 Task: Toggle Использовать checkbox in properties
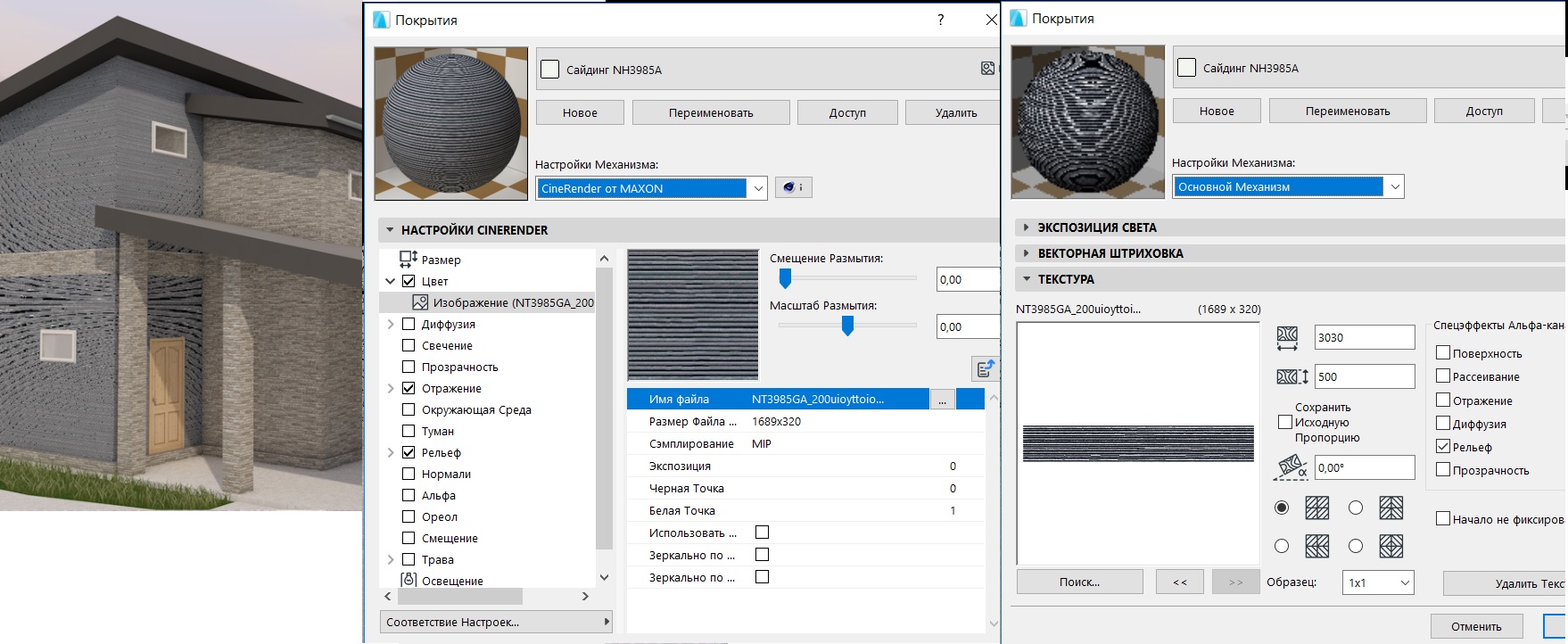(x=762, y=533)
